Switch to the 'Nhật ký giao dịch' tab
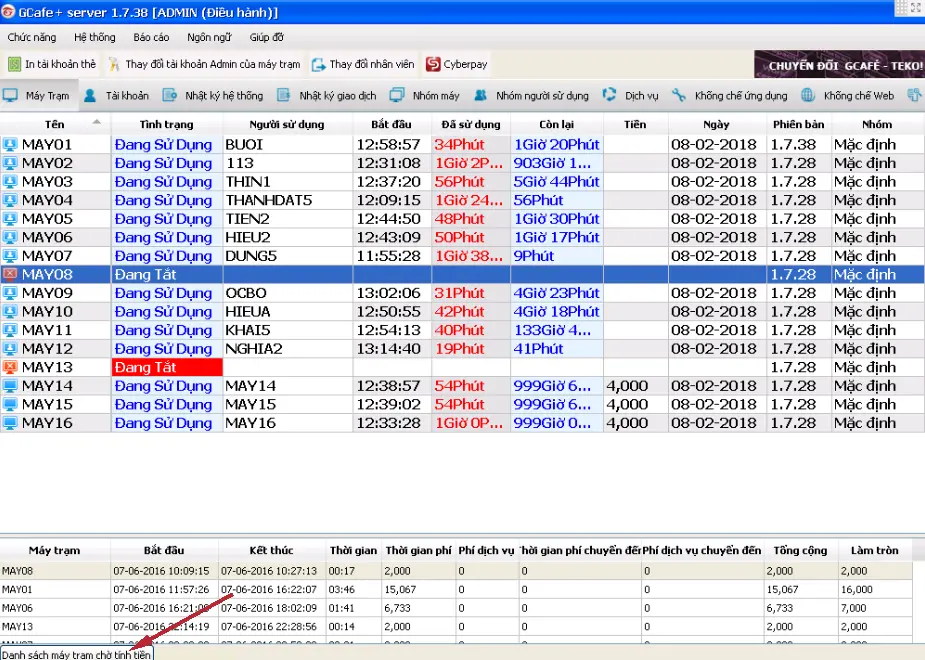925x660 pixels. tap(327, 96)
